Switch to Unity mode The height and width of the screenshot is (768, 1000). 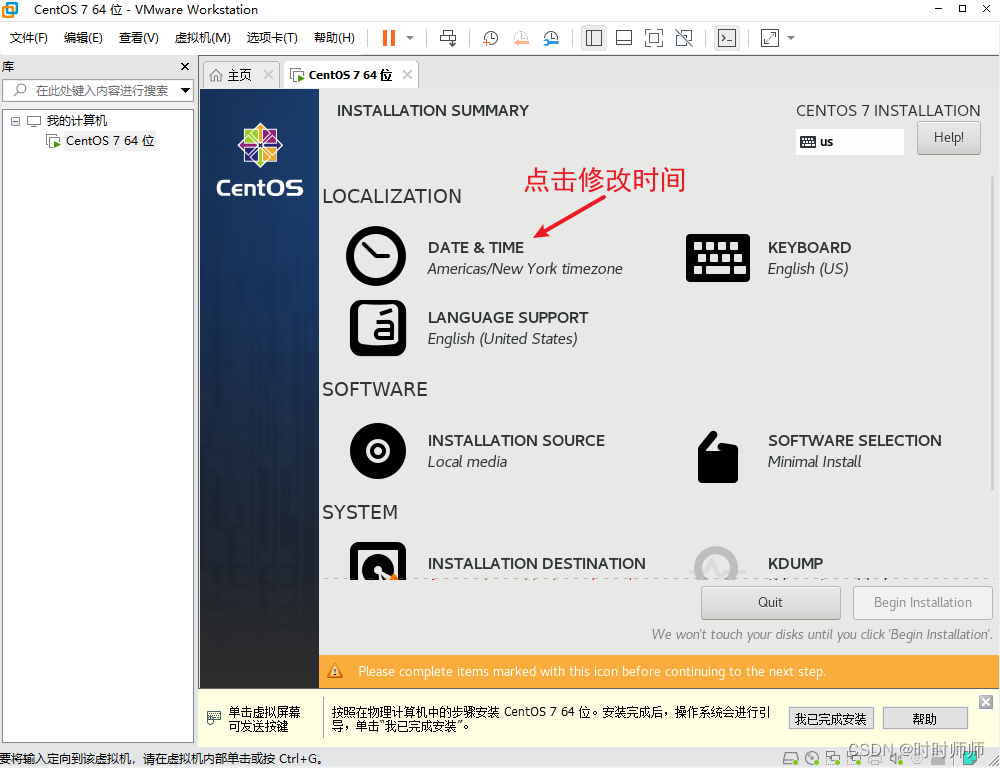click(x=684, y=38)
